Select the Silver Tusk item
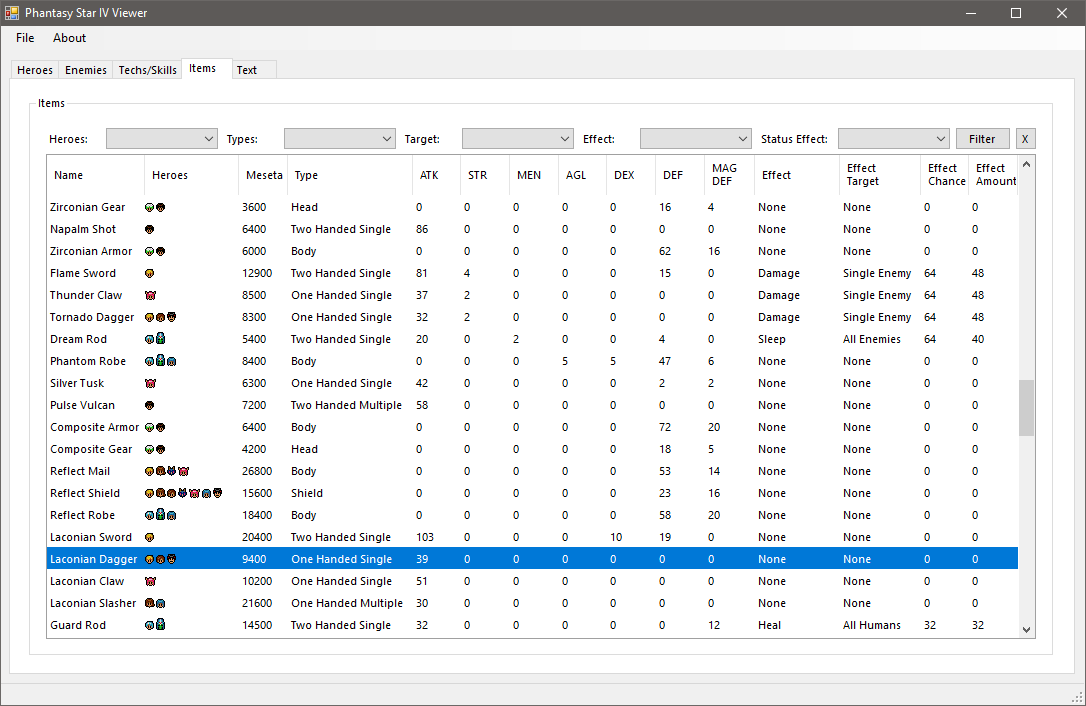 [532, 383]
